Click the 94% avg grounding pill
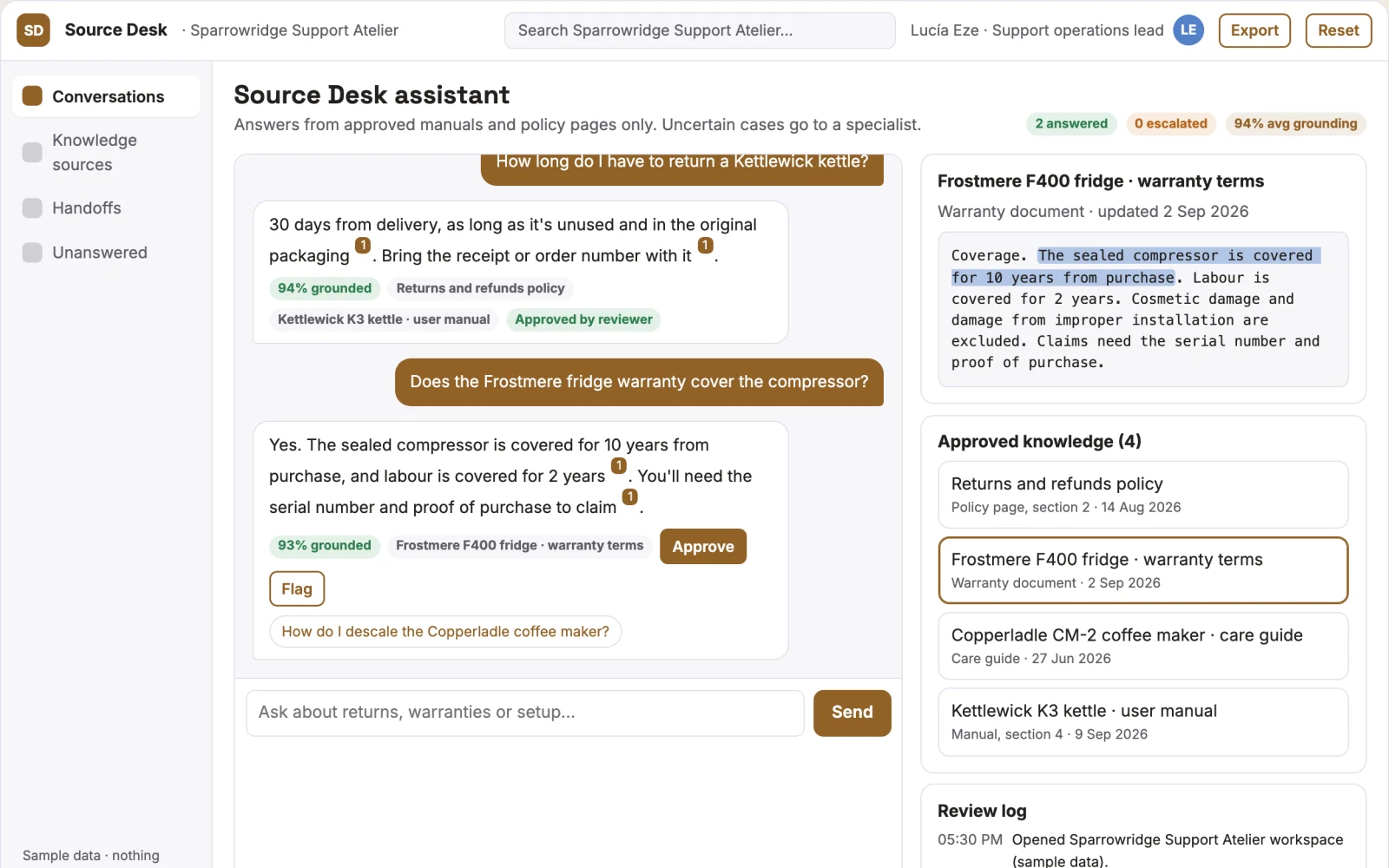Screen dimensions: 1389x868 [1296, 123]
